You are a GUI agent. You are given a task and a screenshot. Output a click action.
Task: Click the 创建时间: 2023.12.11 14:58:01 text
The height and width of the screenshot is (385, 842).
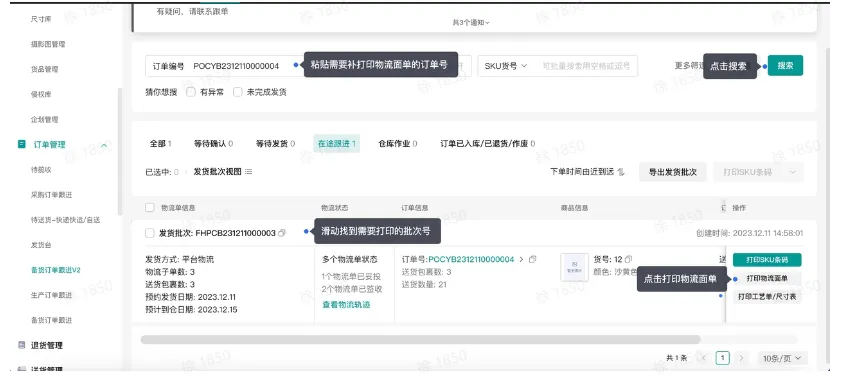point(749,233)
